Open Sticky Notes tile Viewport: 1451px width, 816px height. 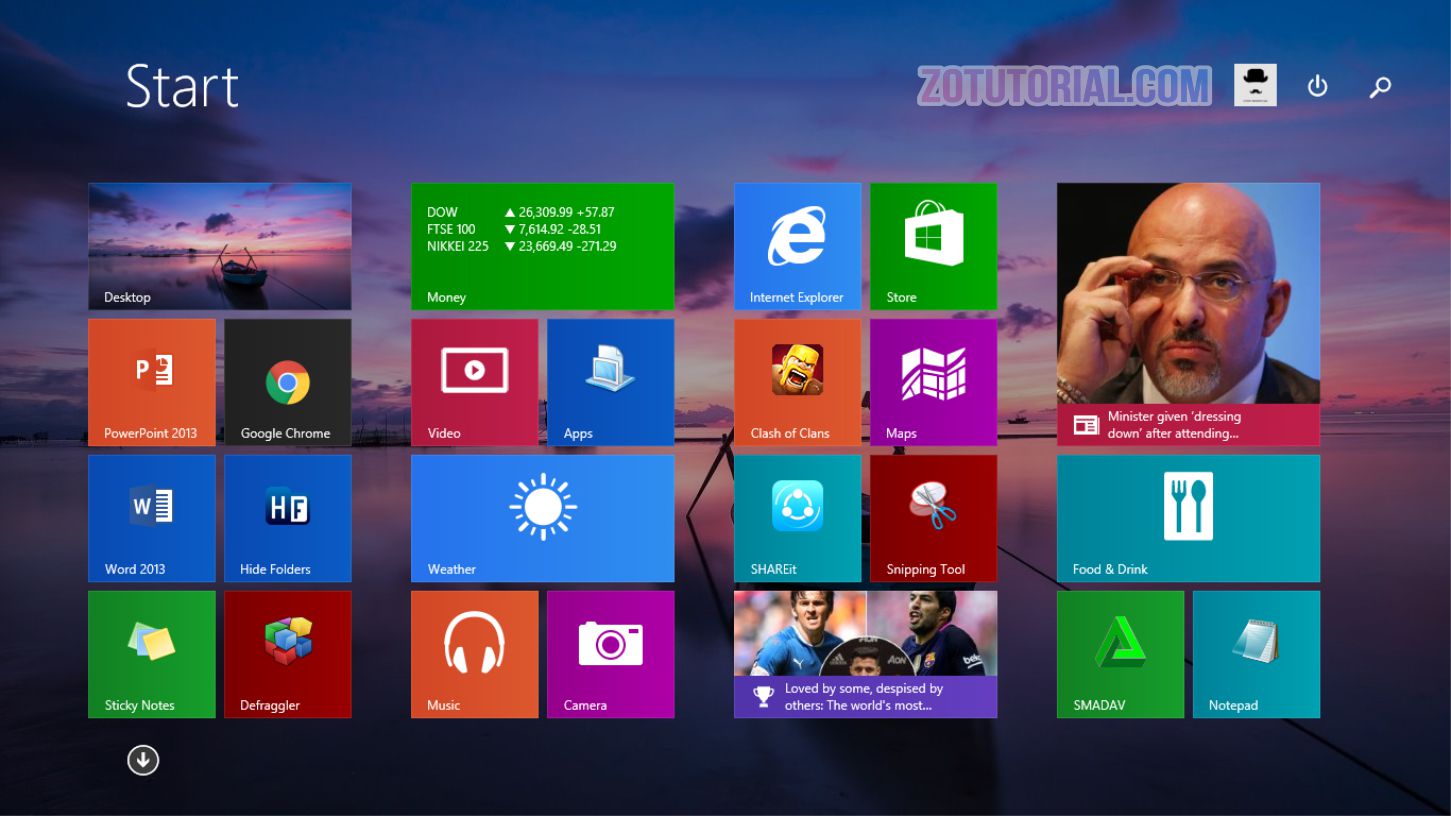(x=152, y=654)
